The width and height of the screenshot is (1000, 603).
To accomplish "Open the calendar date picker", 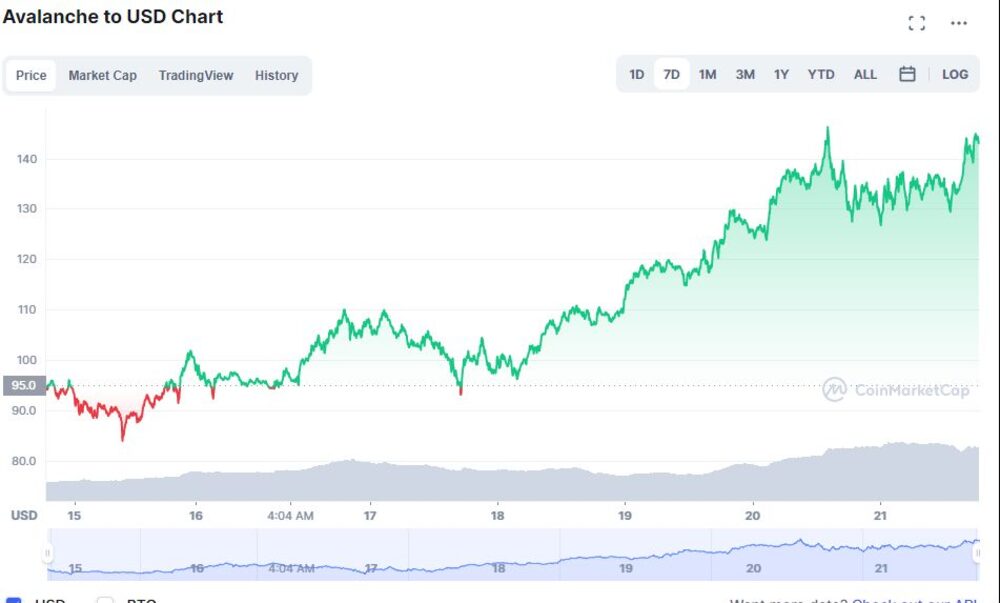I will tap(907, 74).
